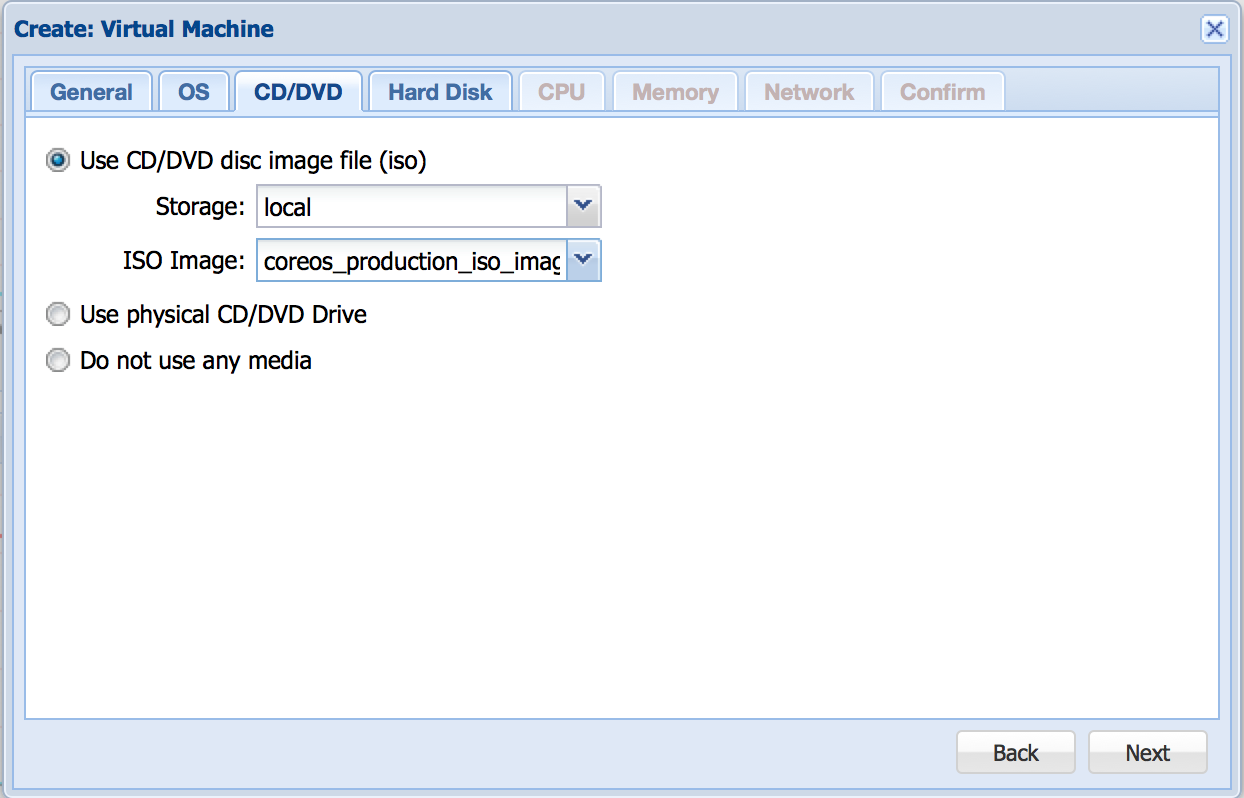Select the CD/DVD tab
Viewport: 1244px width, 798px height.
point(298,92)
